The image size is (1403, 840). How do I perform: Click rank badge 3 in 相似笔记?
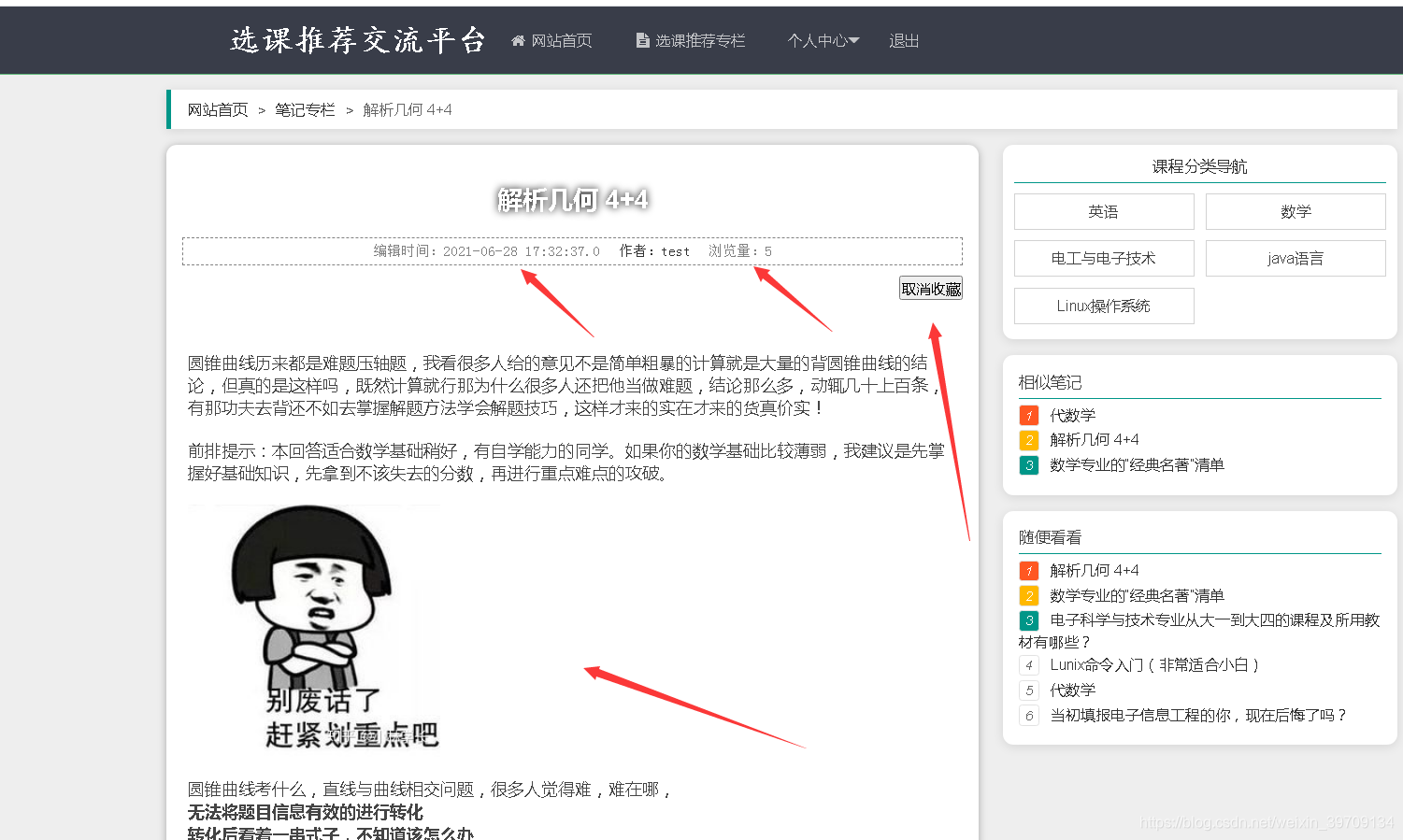[x=1029, y=464]
